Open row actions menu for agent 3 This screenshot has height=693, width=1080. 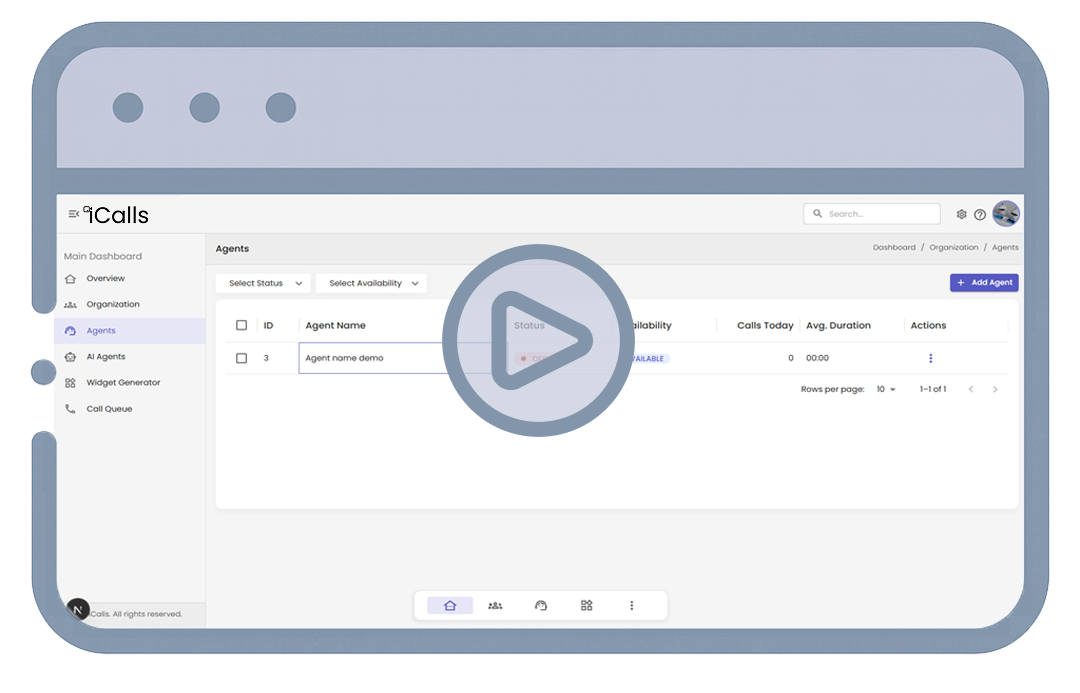coord(930,358)
